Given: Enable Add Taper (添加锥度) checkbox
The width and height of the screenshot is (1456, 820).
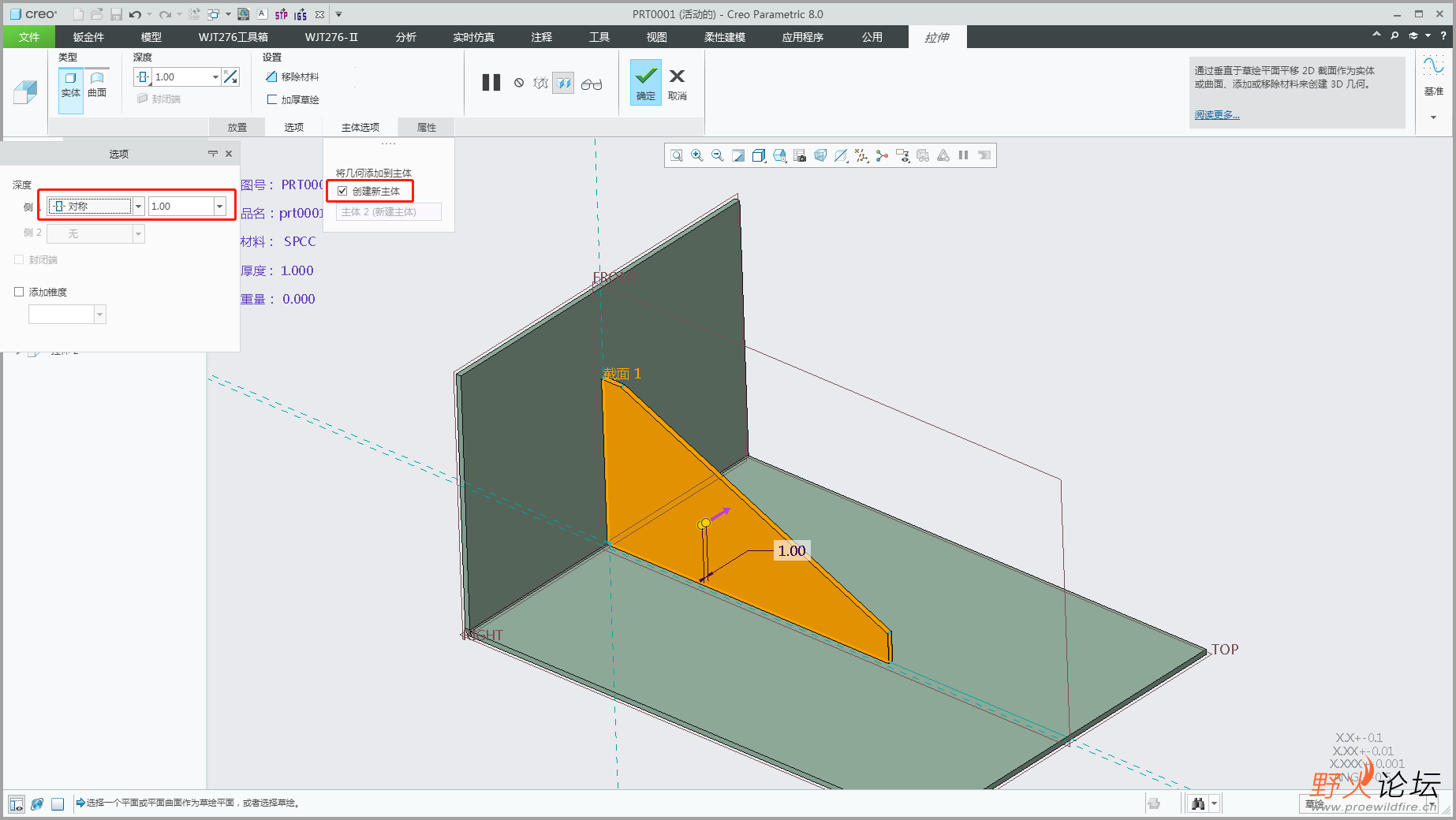Looking at the screenshot, I should coord(19,292).
